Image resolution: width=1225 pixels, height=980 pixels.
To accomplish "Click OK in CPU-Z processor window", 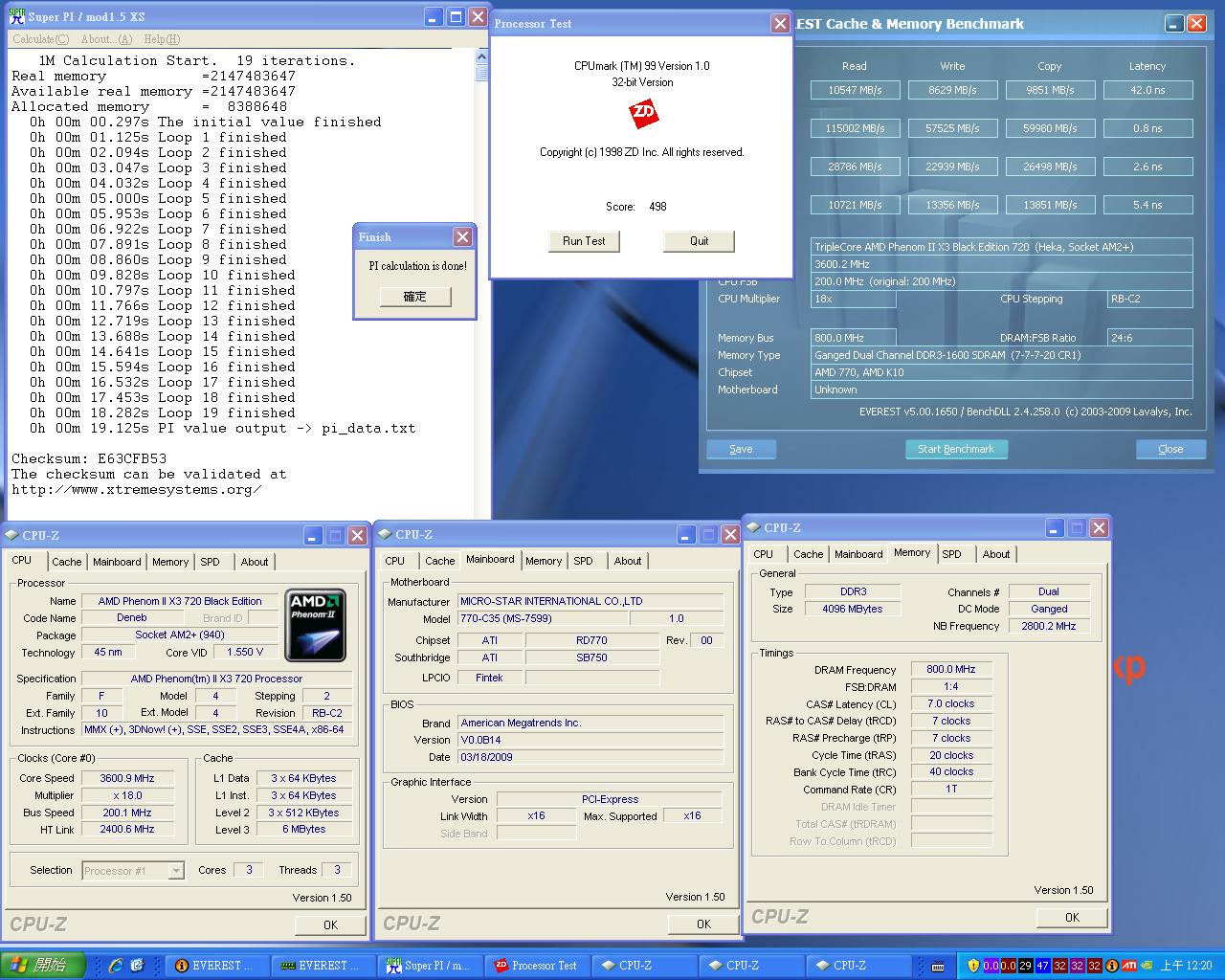I will [x=330, y=924].
